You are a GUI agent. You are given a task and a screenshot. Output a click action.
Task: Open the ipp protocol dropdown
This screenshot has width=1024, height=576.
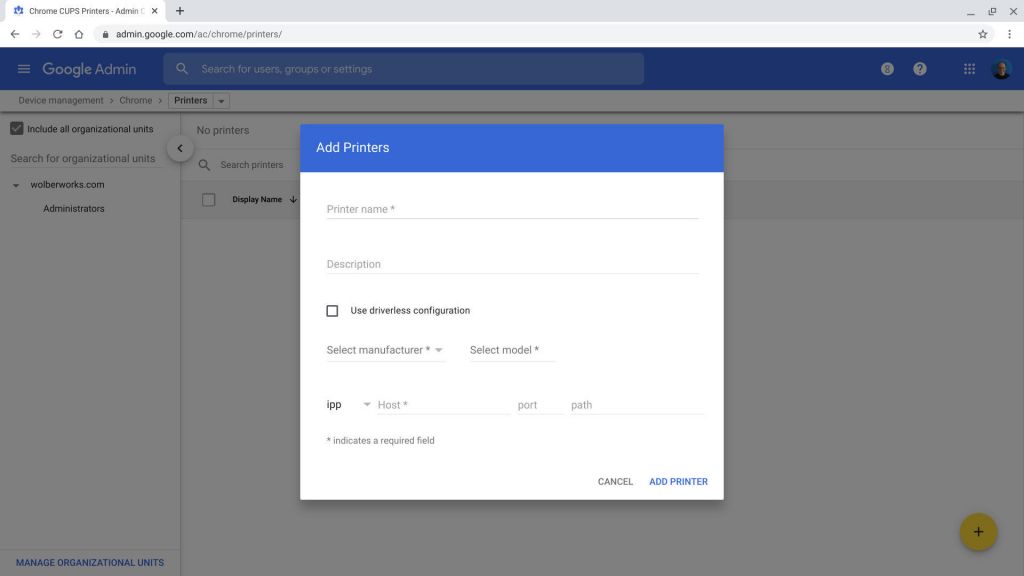(x=345, y=404)
